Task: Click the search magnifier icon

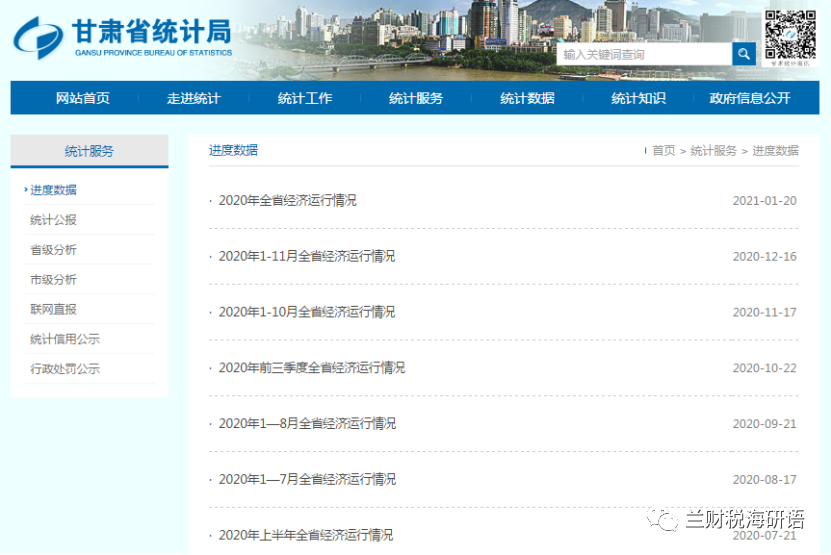Action: (743, 54)
